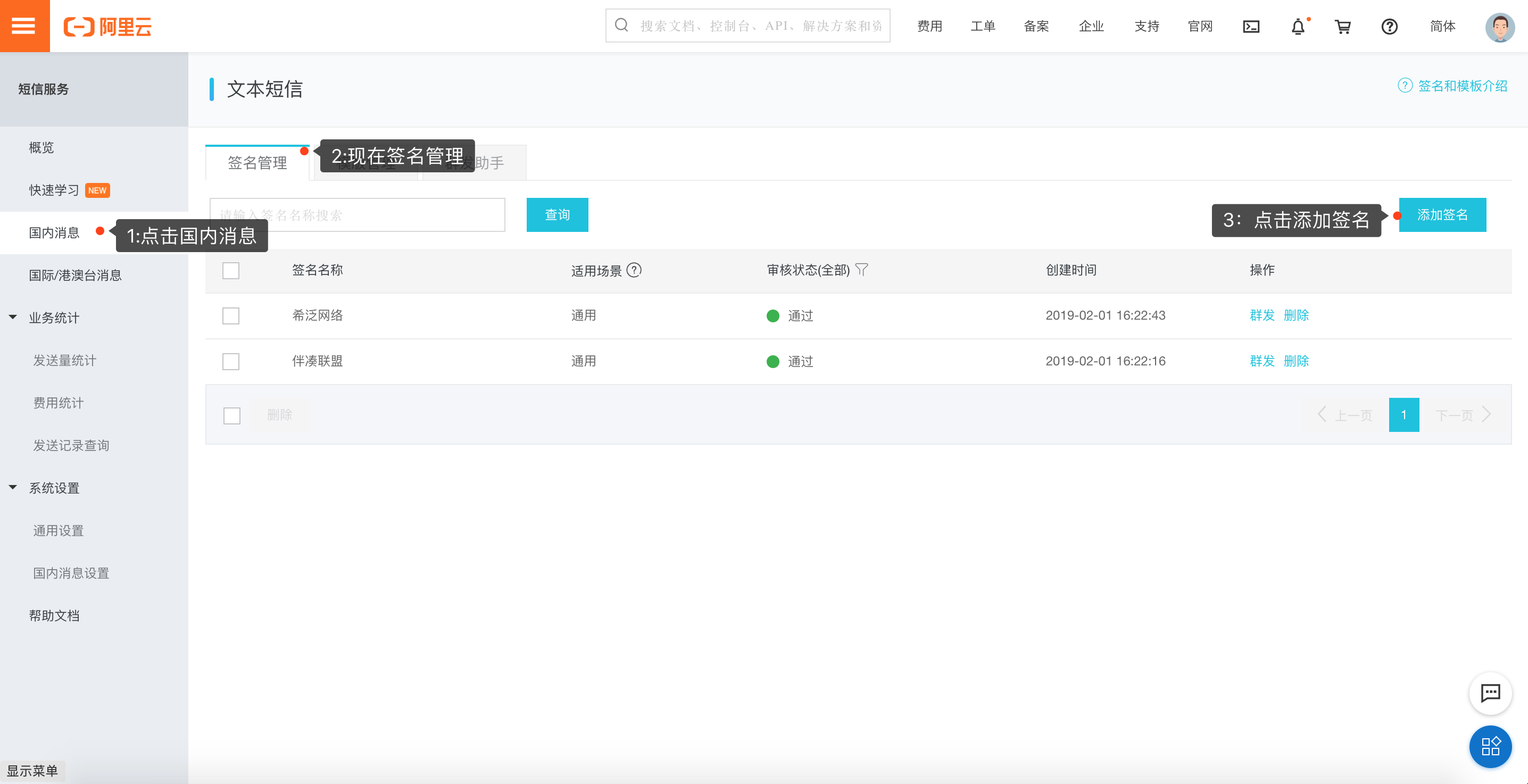The height and width of the screenshot is (784, 1528).
Task: Check the box for 希泛网络
Action: point(231,315)
